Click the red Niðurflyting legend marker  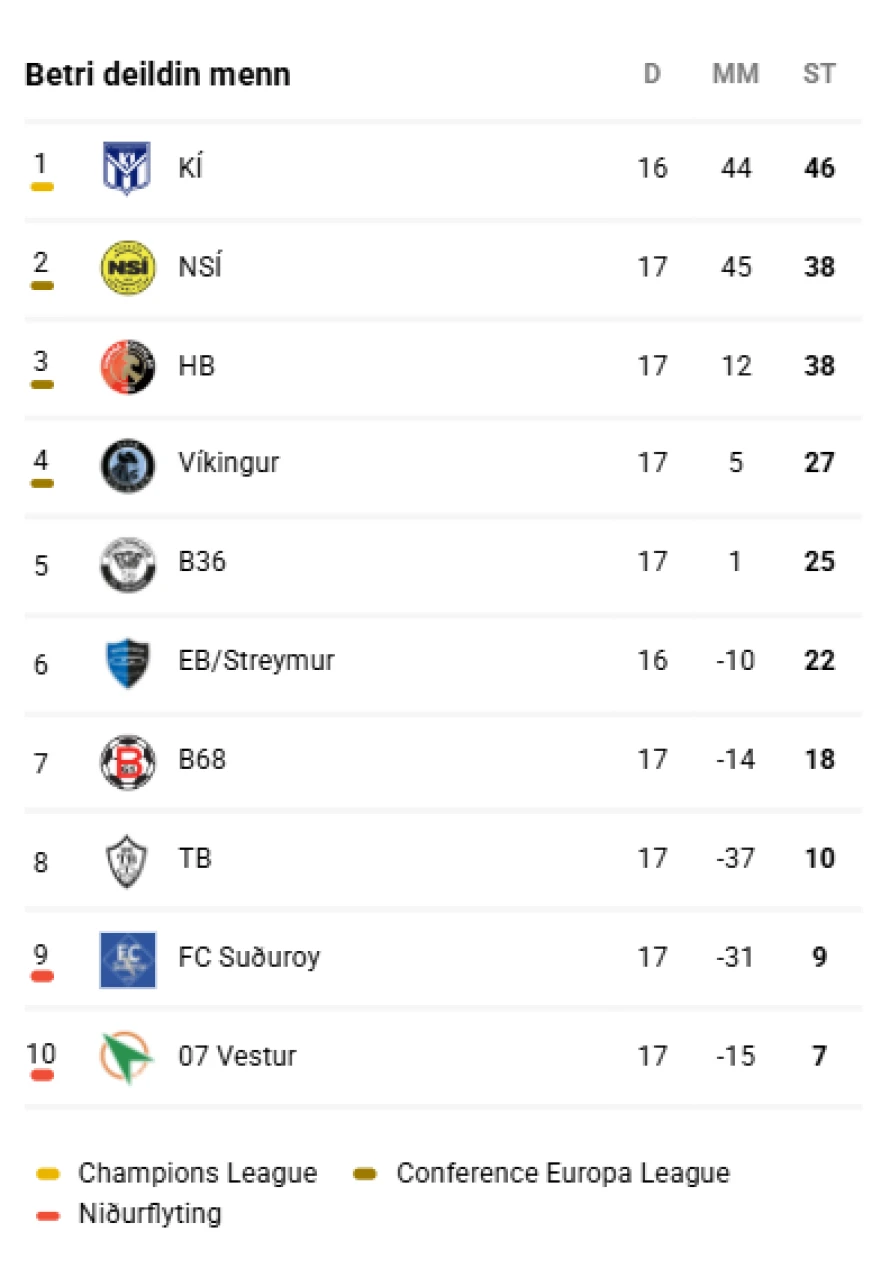[49, 1215]
